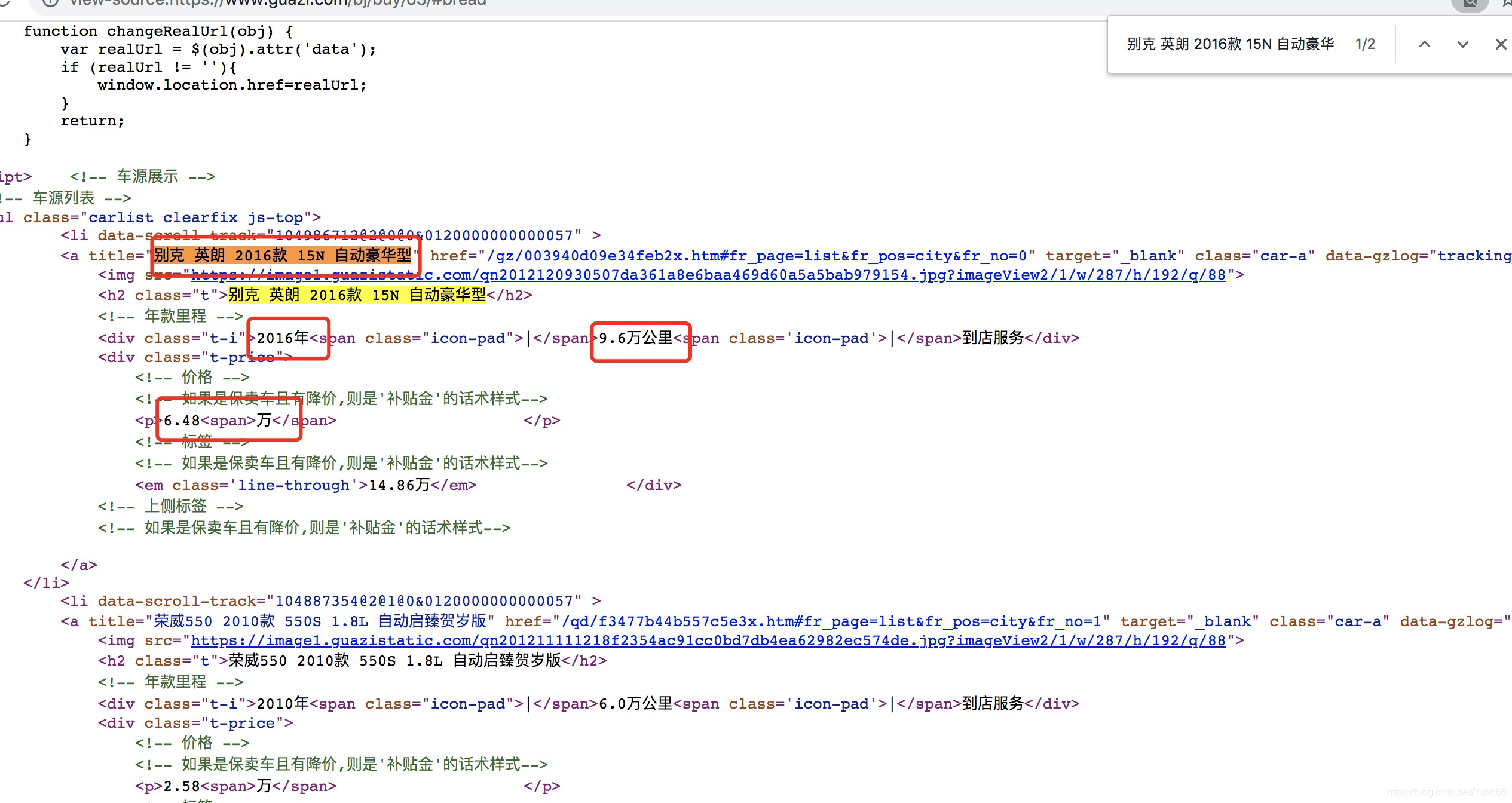Click the text 2016年 in t-i div
Viewport: 1512px width, 803px height.
(283, 338)
